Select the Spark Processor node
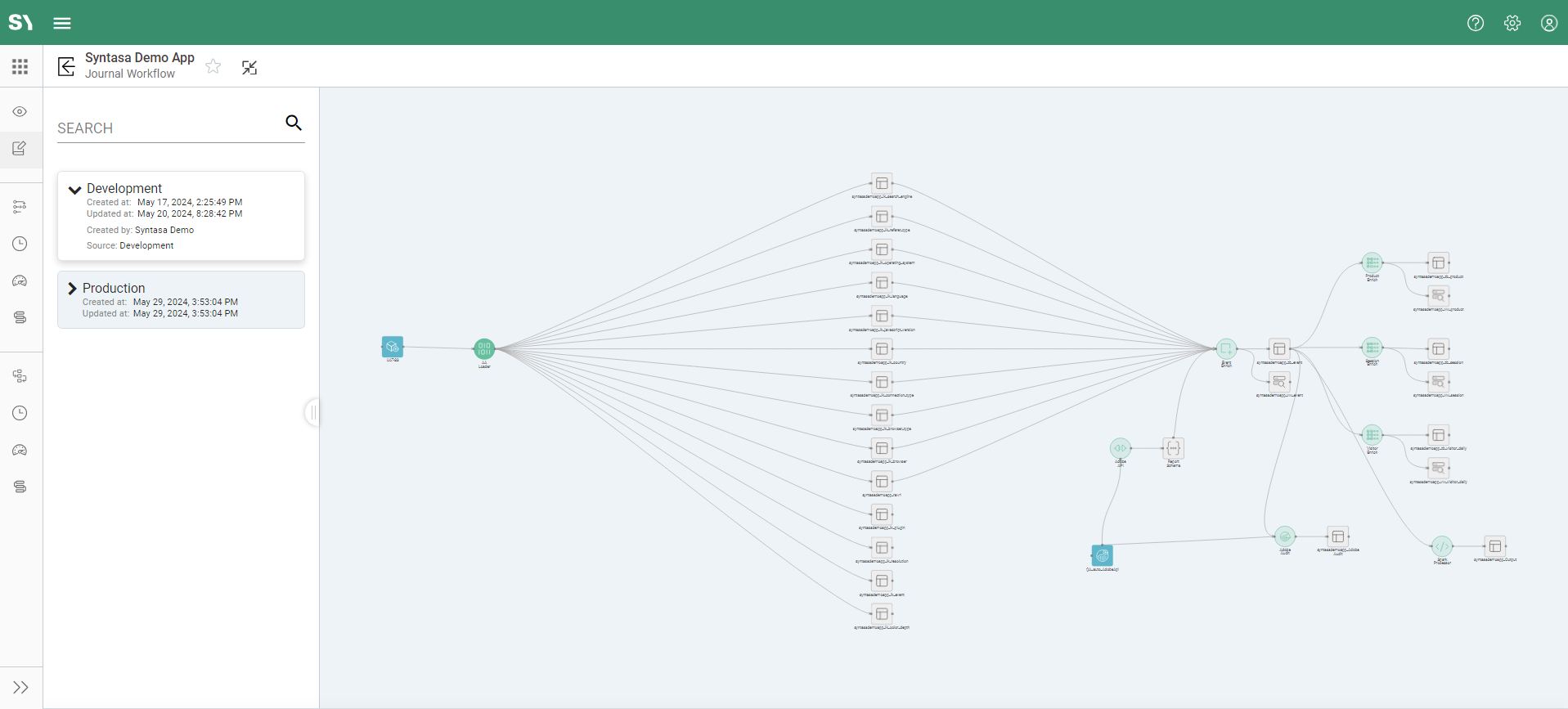Screen dimensions: 1568x709 (1441, 546)
